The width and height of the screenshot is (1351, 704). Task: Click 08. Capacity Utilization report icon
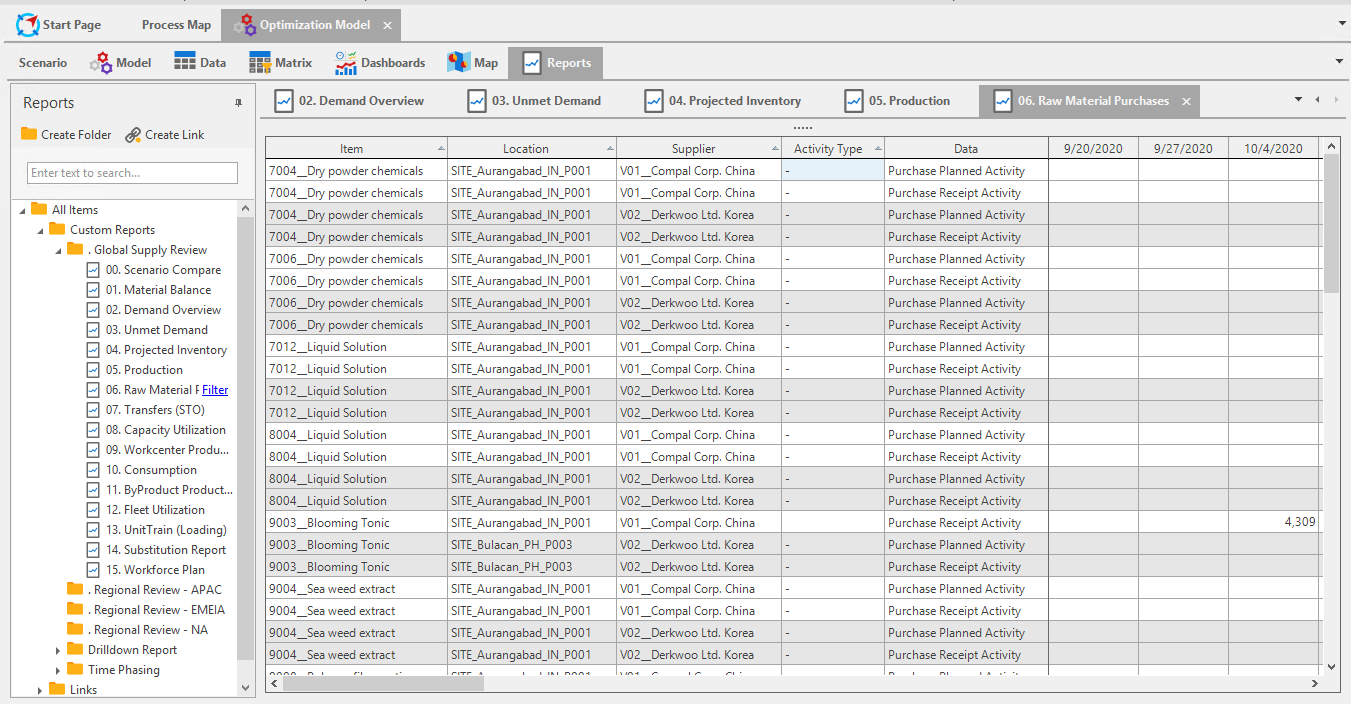[94, 430]
